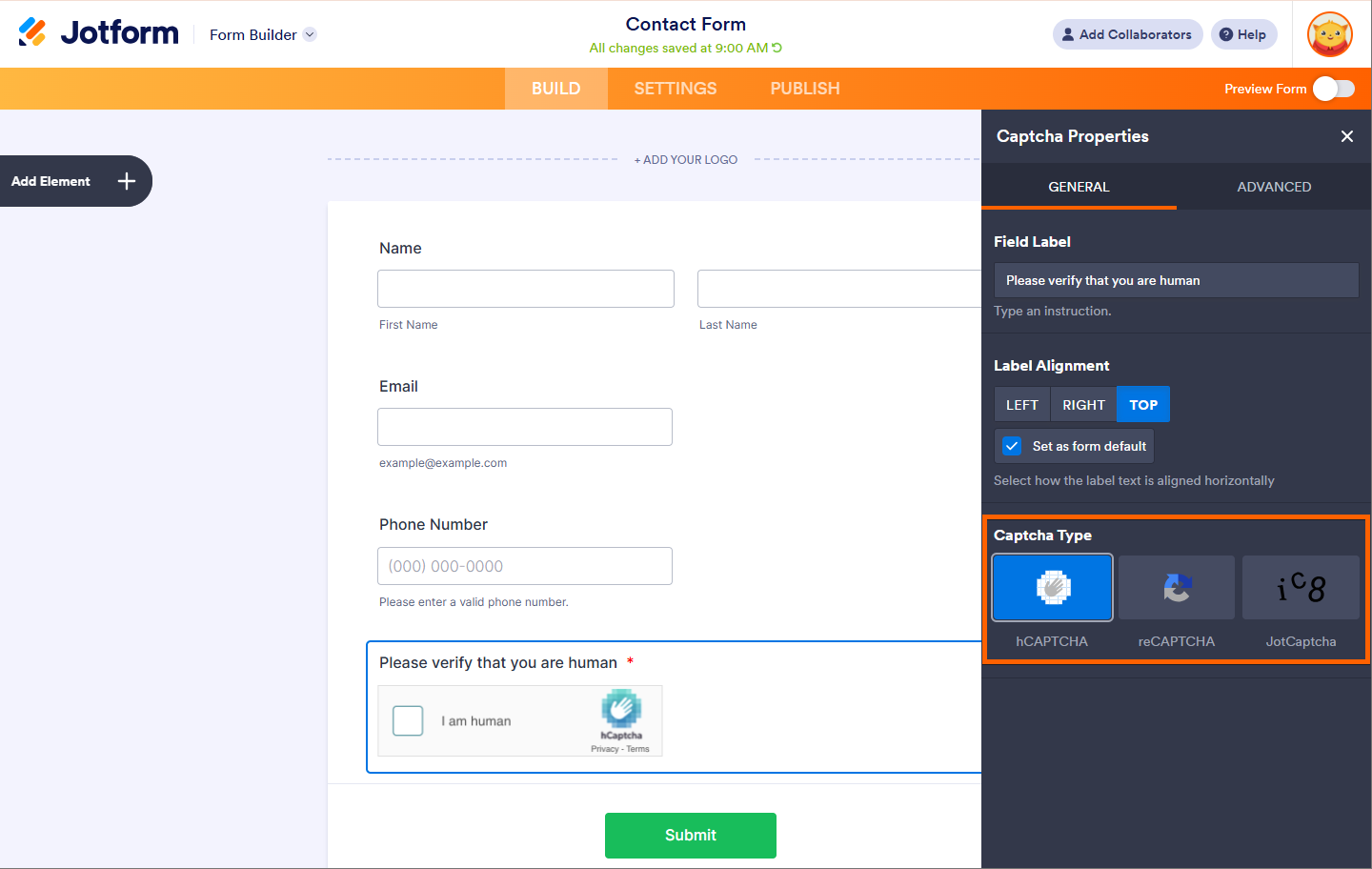Click the 'Captcha Type' heading
The height and width of the screenshot is (869, 1372).
point(1042,536)
